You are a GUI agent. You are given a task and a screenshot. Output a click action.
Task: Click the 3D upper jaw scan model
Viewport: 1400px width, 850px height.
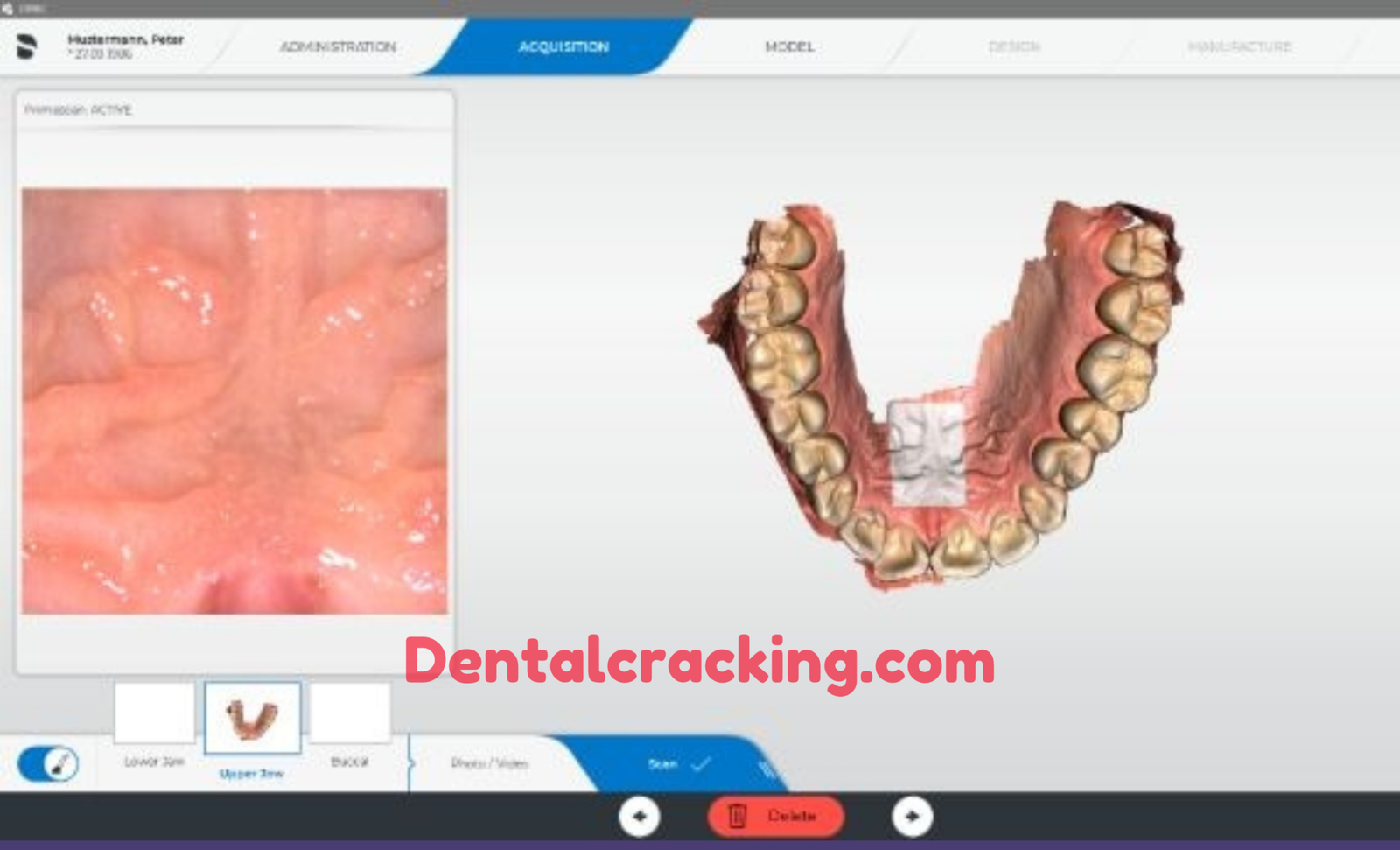tap(941, 394)
